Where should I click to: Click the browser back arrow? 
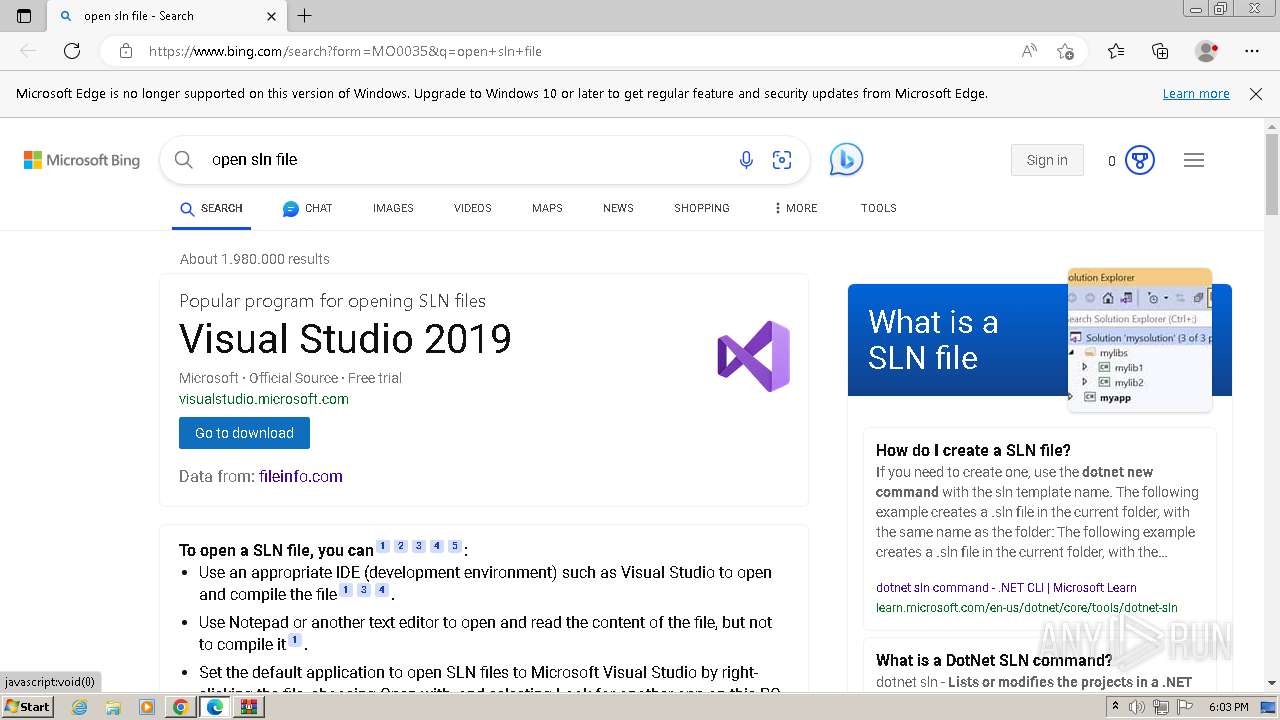(28, 51)
